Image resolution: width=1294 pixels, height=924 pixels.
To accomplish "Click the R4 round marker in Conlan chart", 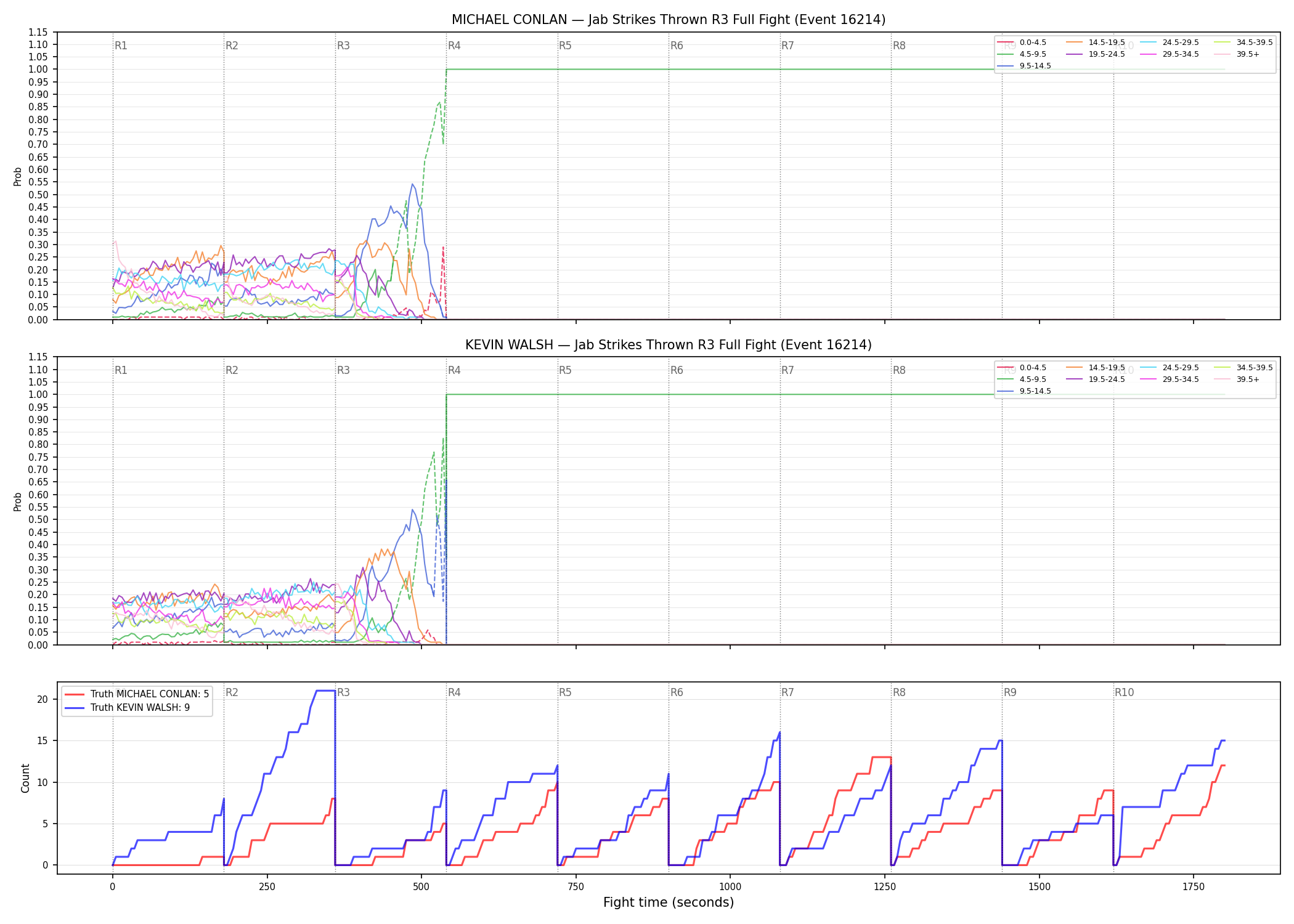I will point(454,46).
